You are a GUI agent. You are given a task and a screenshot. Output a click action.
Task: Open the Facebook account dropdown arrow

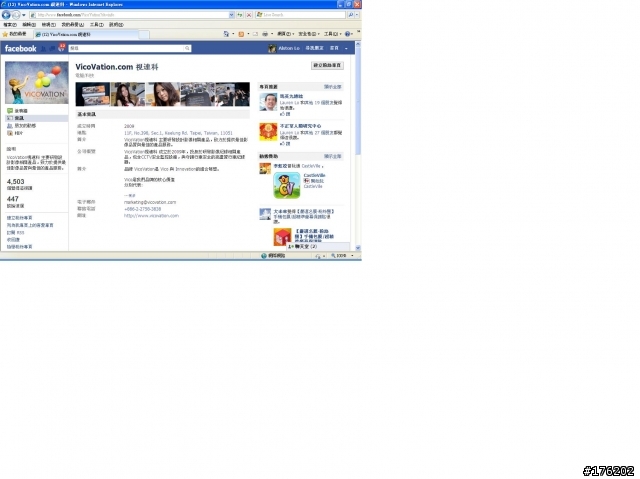click(x=346, y=49)
